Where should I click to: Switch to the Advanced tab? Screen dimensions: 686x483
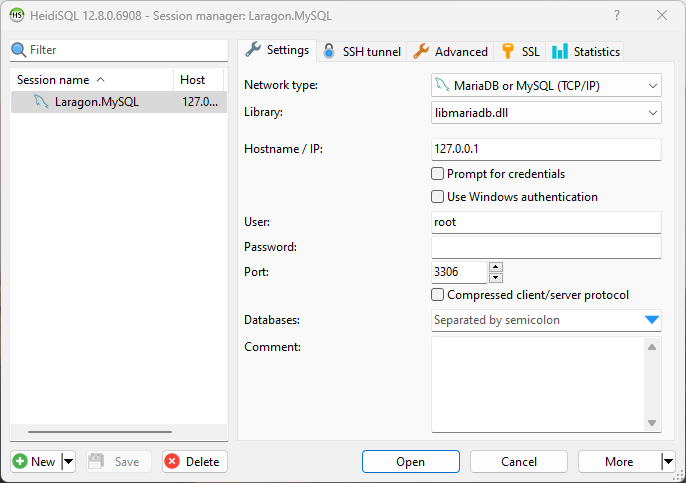point(451,51)
